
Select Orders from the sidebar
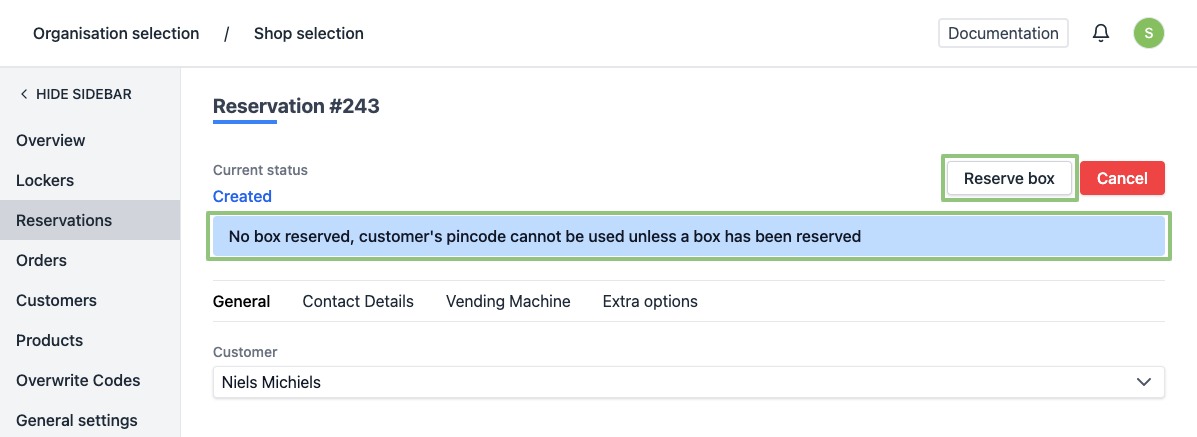click(x=41, y=260)
